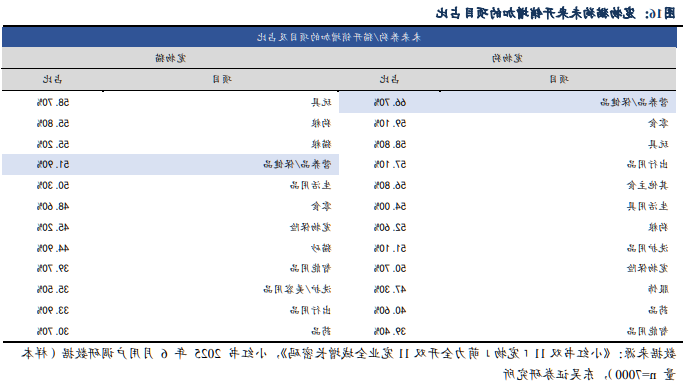Click the "项目" header under 宠物狗
The image size is (684, 388).
coord(559,79)
